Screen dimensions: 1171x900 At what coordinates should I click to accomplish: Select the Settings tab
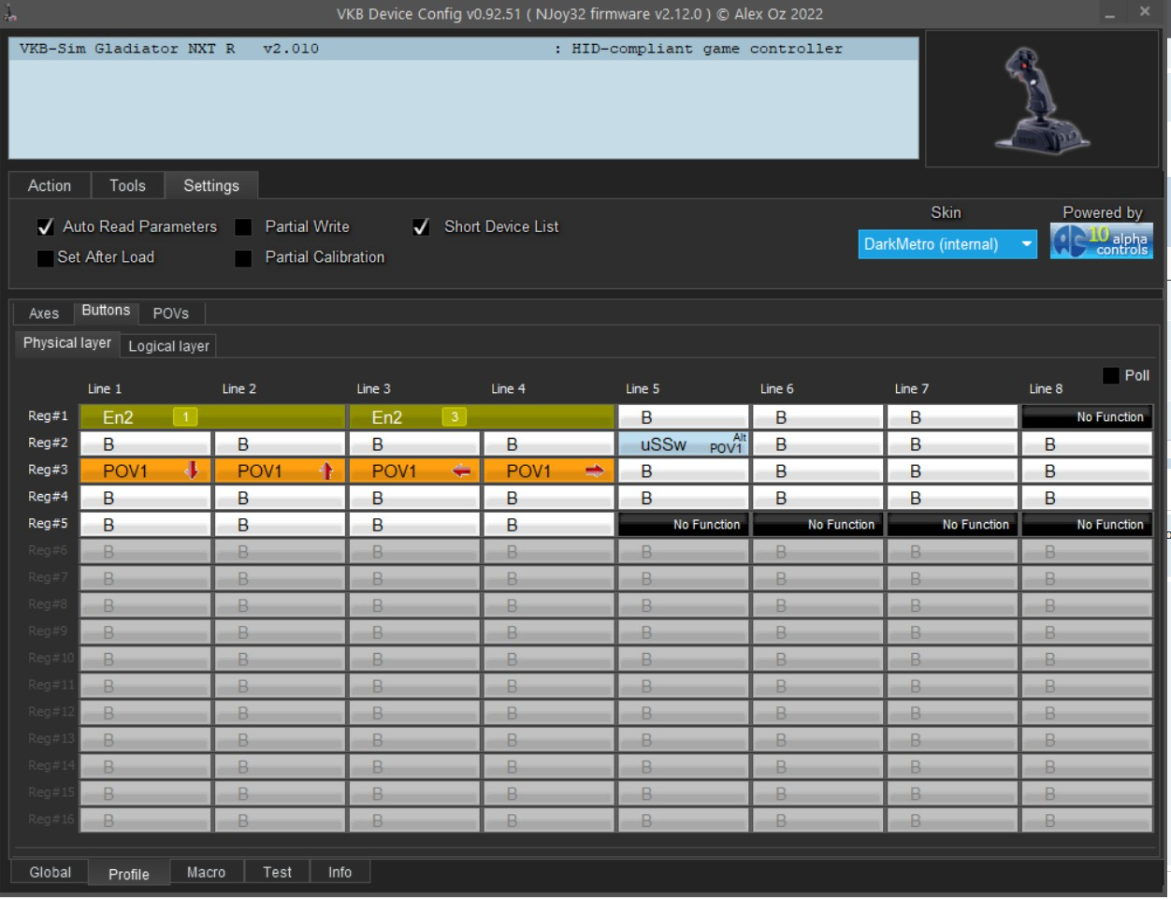tap(211, 185)
